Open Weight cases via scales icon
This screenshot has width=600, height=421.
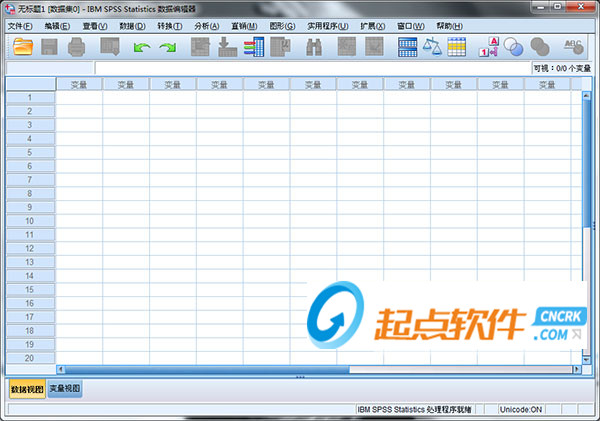[432, 47]
